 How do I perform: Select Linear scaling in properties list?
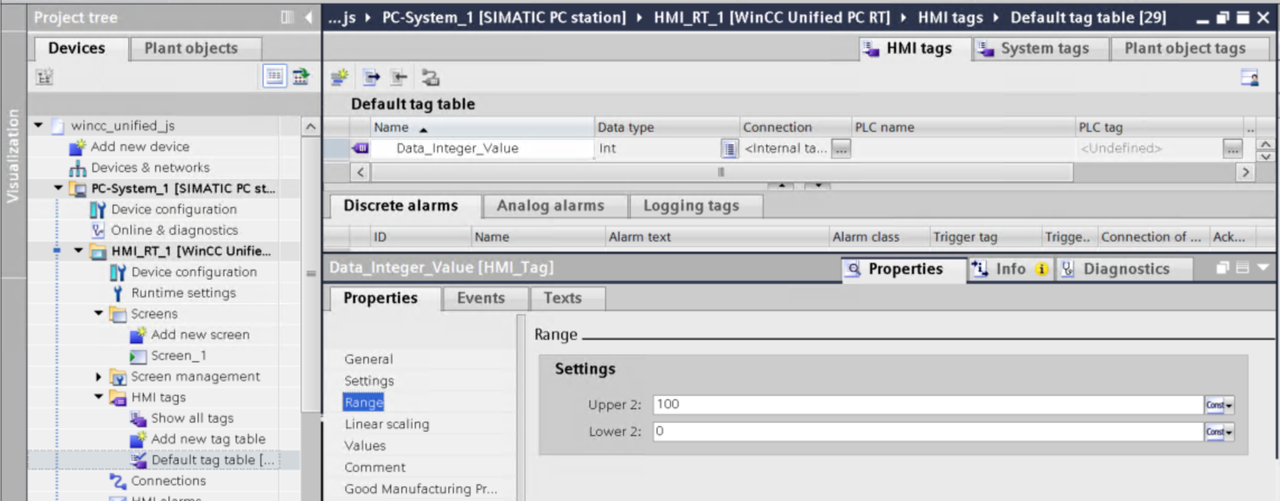(x=386, y=424)
